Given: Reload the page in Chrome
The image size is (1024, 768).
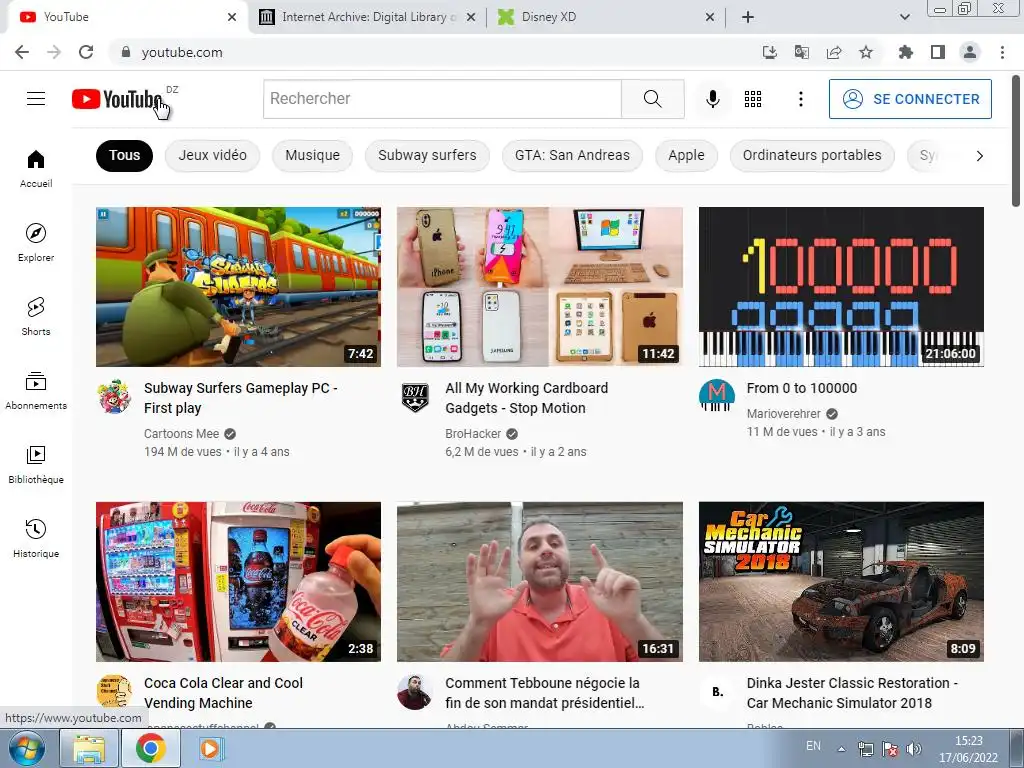Looking at the screenshot, I should (86, 52).
